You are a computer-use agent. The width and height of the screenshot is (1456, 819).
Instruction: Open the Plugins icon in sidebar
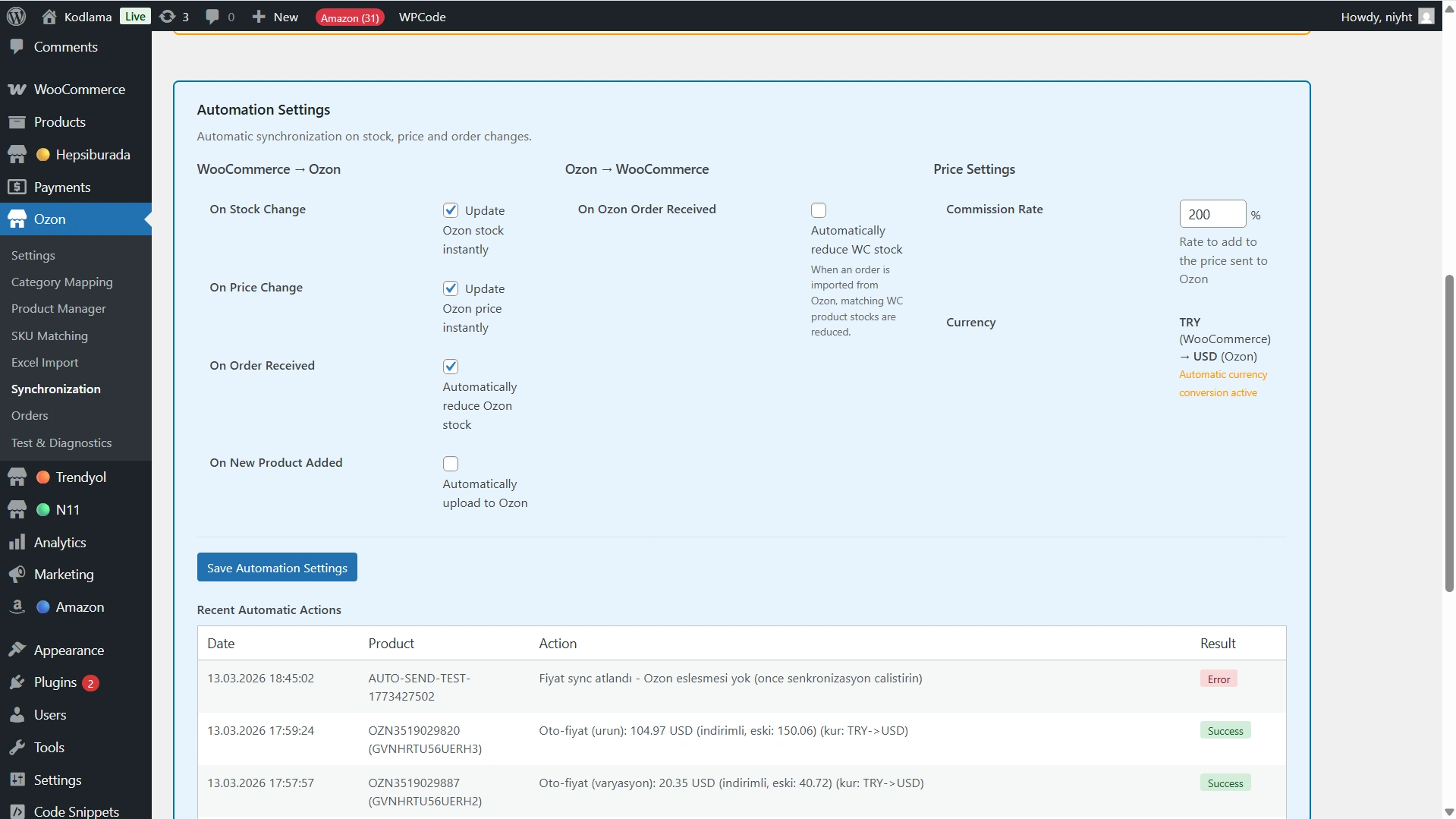pos(17,682)
